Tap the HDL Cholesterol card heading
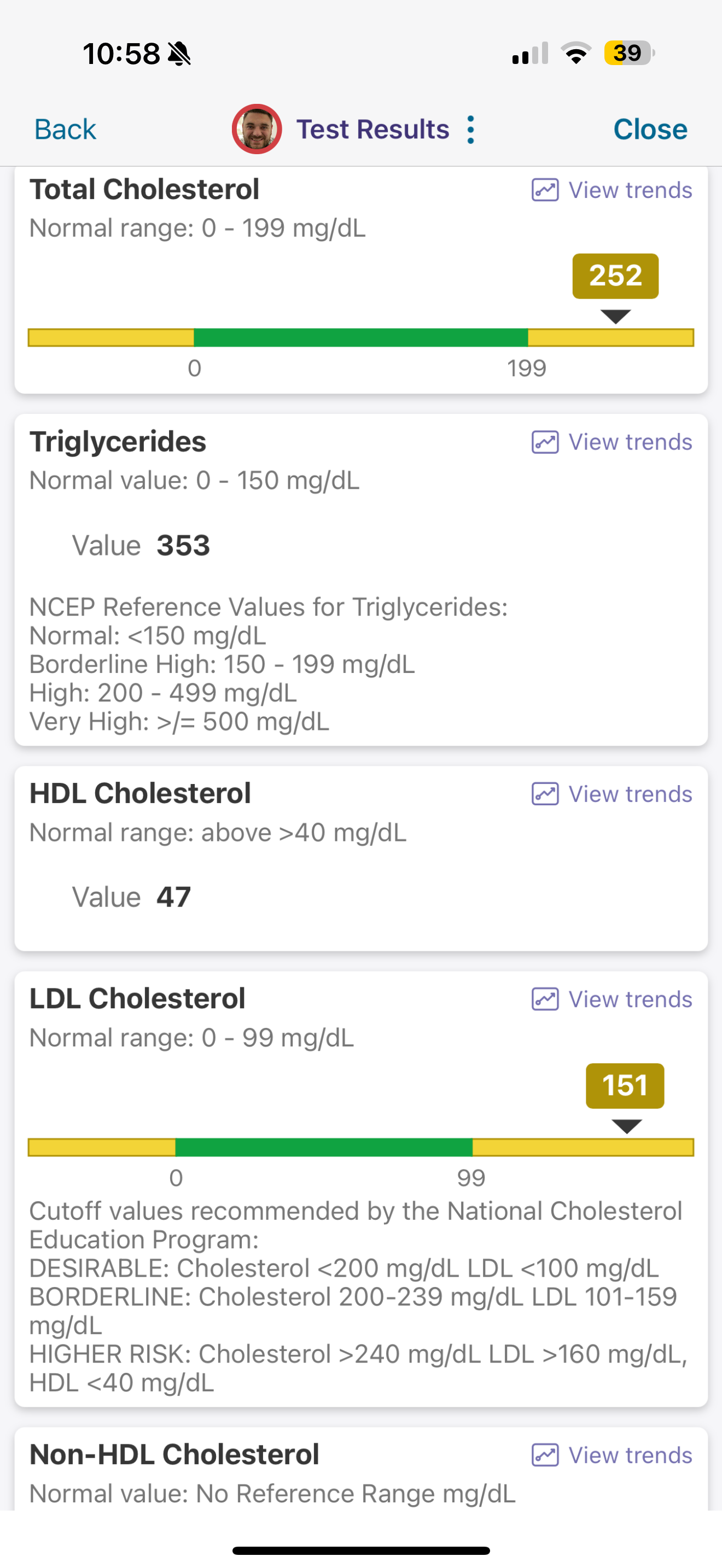 point(140,793)
